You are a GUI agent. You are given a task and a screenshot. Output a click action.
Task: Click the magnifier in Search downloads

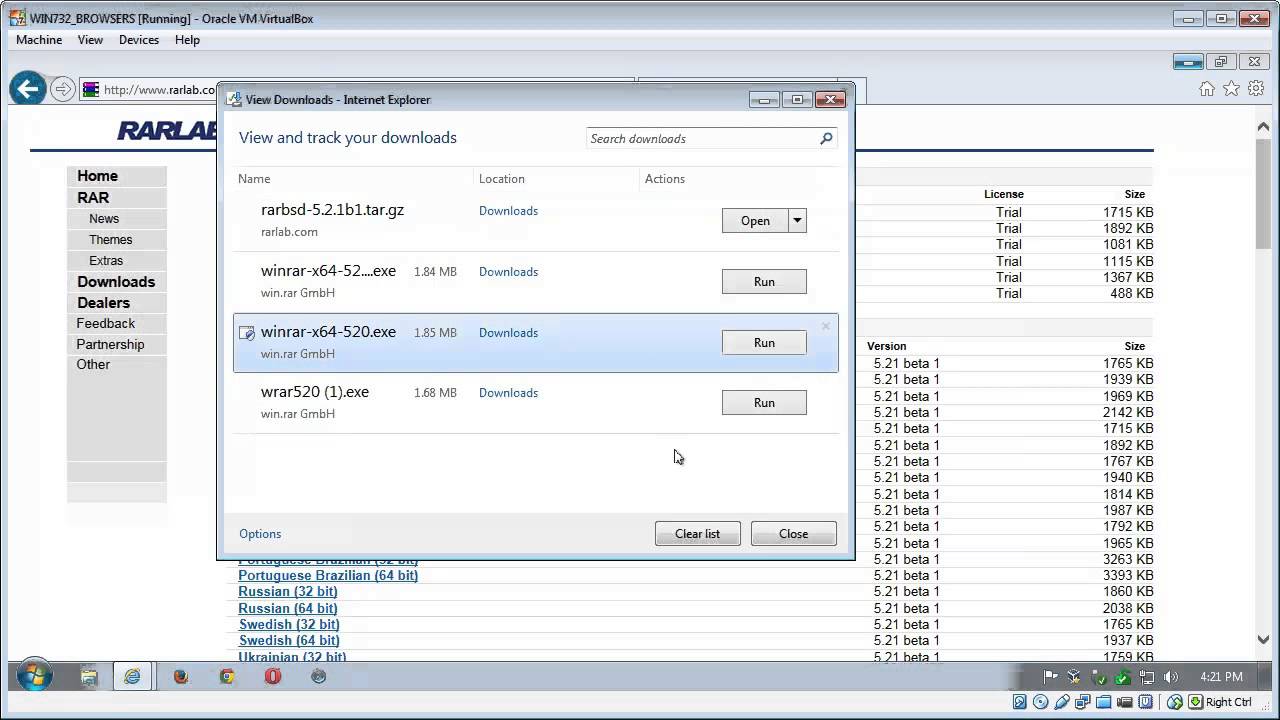826,138
